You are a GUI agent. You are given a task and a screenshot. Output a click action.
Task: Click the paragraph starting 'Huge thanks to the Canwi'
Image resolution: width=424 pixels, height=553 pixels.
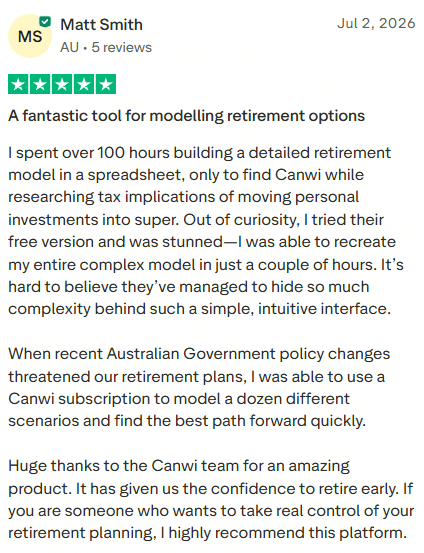pos(211,499)
